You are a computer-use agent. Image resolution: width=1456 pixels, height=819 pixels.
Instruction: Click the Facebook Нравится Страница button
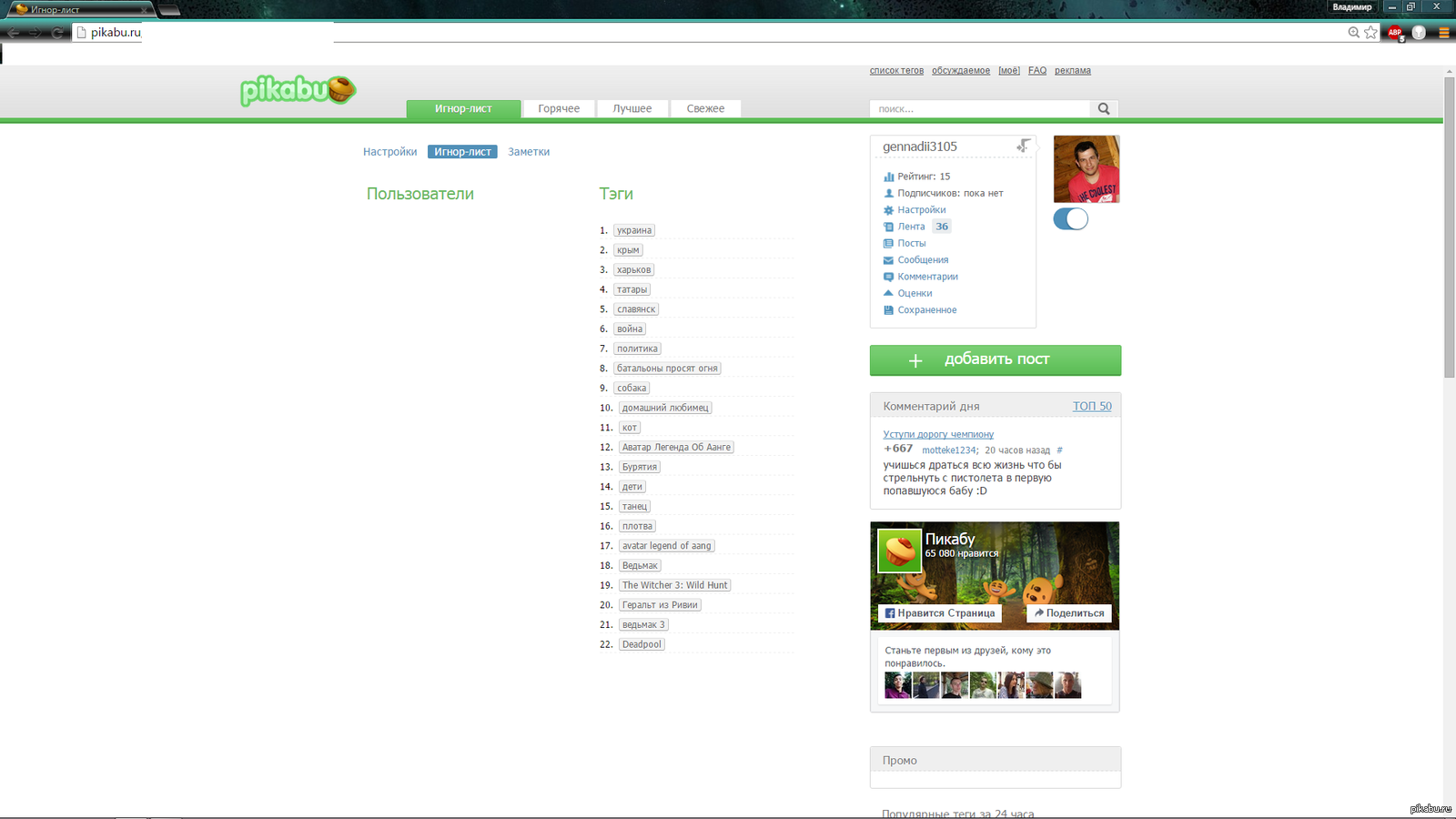point(940,613)
